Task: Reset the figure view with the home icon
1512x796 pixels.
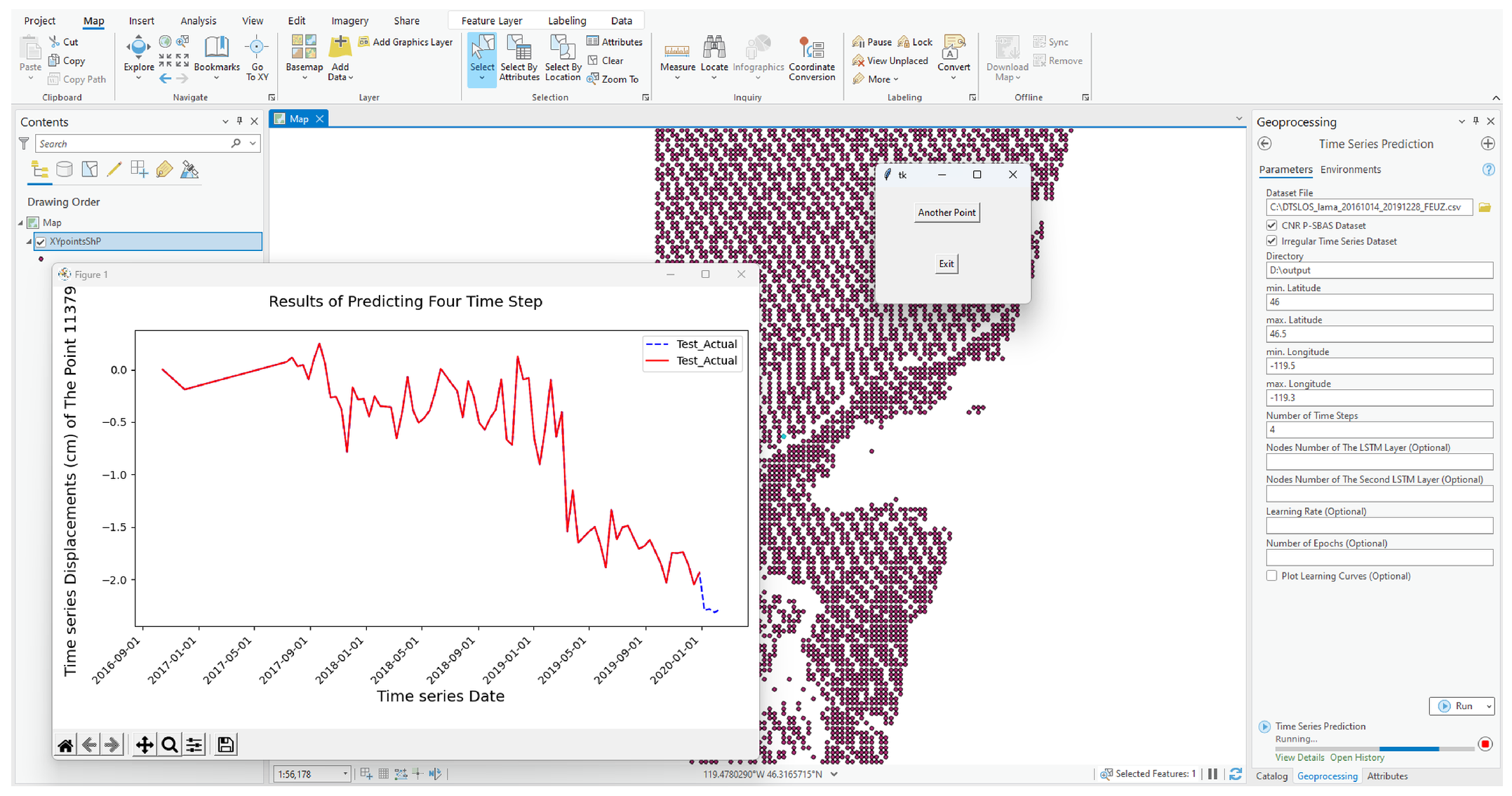Action: (65, 745)
